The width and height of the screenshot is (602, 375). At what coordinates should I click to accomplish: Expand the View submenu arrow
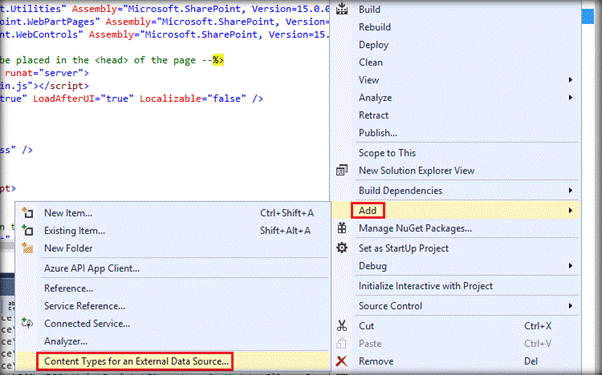point(571,80)
